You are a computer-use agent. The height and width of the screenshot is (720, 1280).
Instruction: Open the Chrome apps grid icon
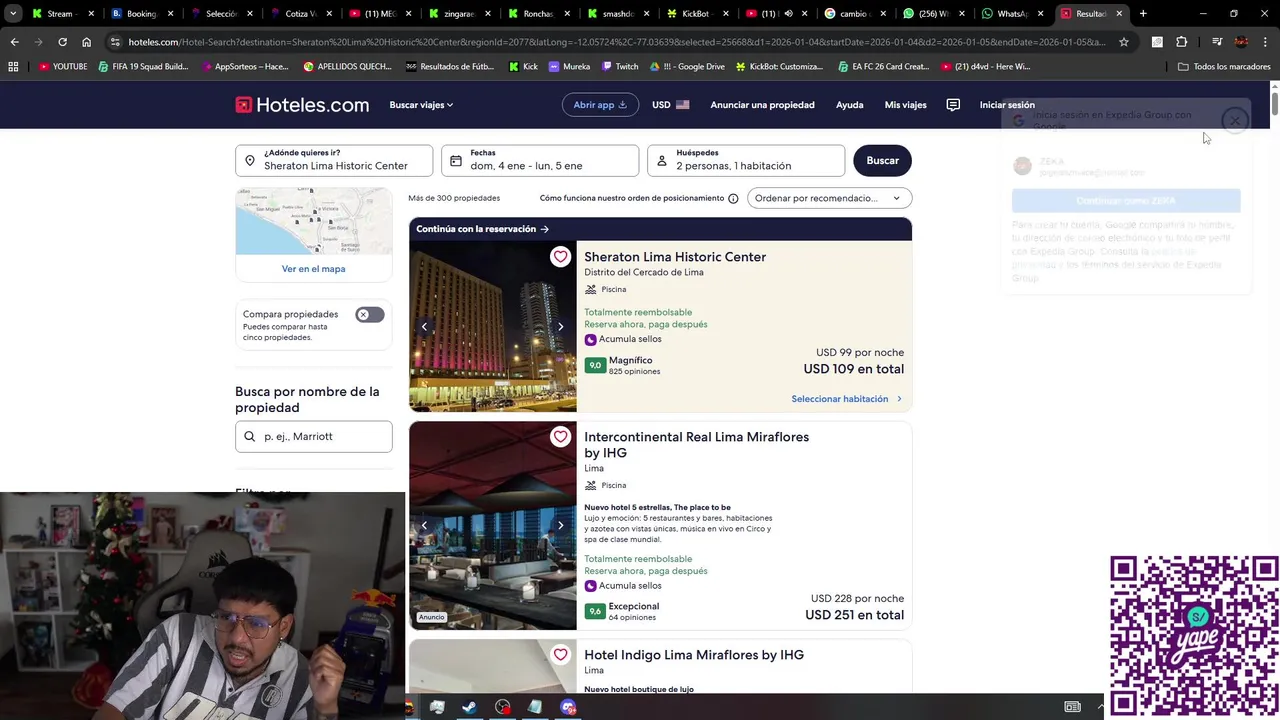[13, 66]
